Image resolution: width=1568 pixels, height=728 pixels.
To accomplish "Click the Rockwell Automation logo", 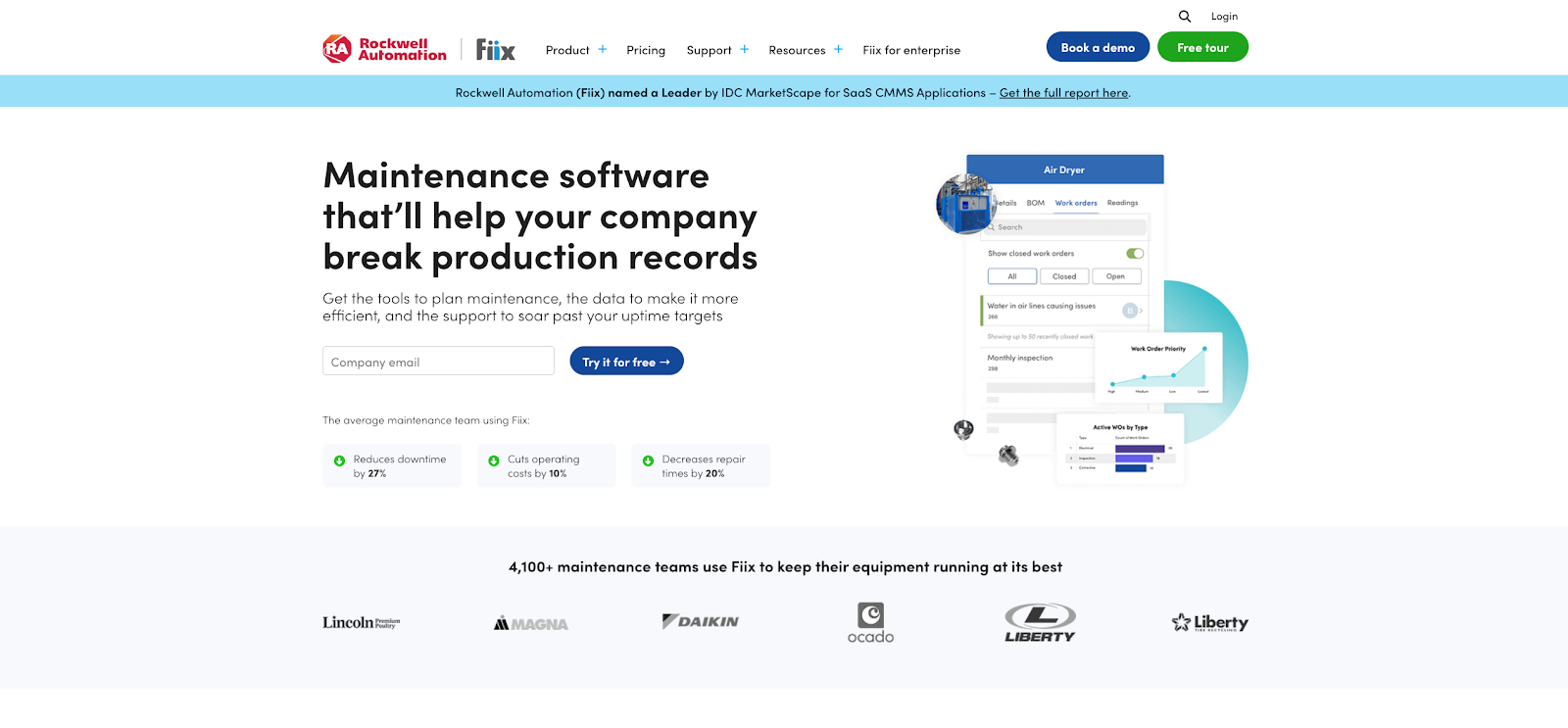I will point(385,49).
